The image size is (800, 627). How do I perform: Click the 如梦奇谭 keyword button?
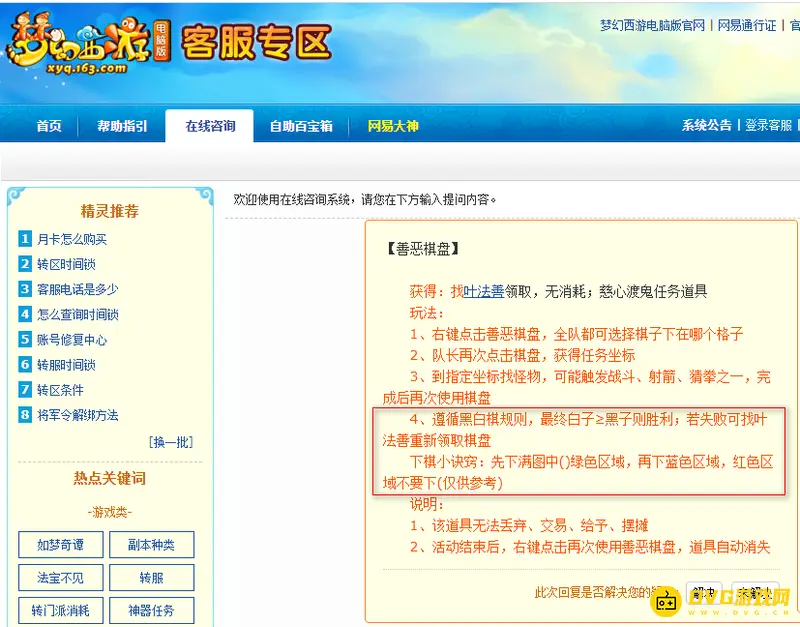[x=61, y=545]
